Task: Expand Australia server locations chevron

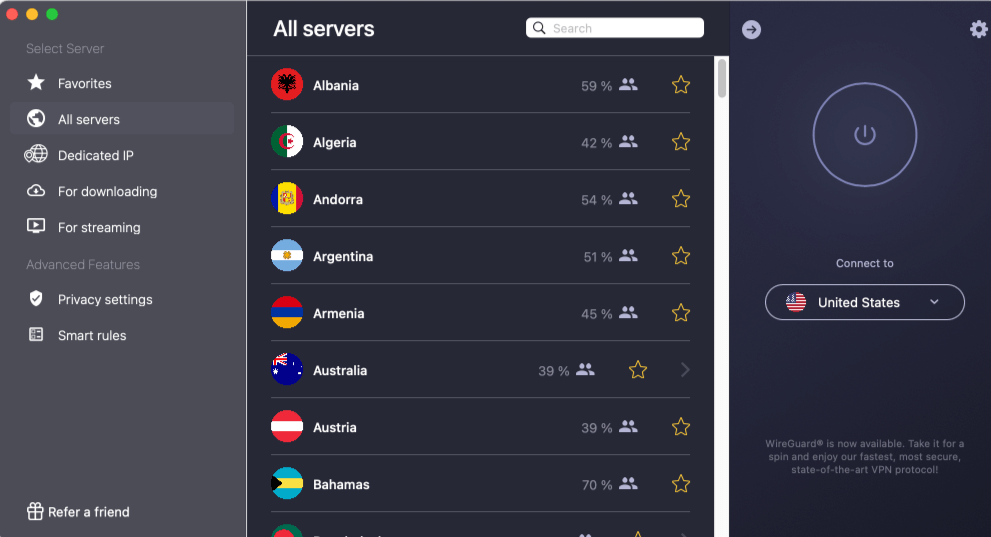Action: [685, 370]
